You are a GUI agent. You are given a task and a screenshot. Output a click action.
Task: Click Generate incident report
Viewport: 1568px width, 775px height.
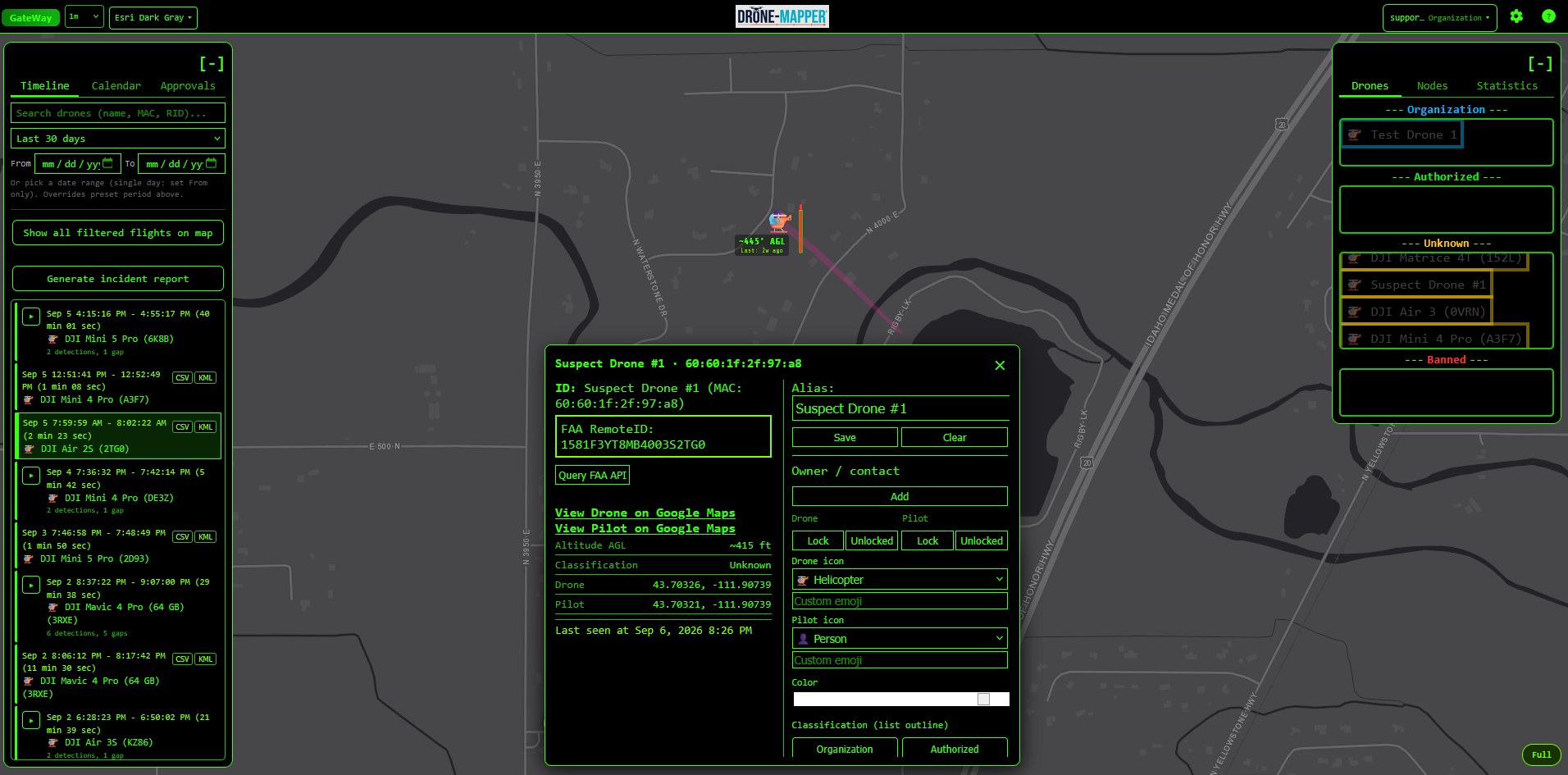tap(118, 279)
